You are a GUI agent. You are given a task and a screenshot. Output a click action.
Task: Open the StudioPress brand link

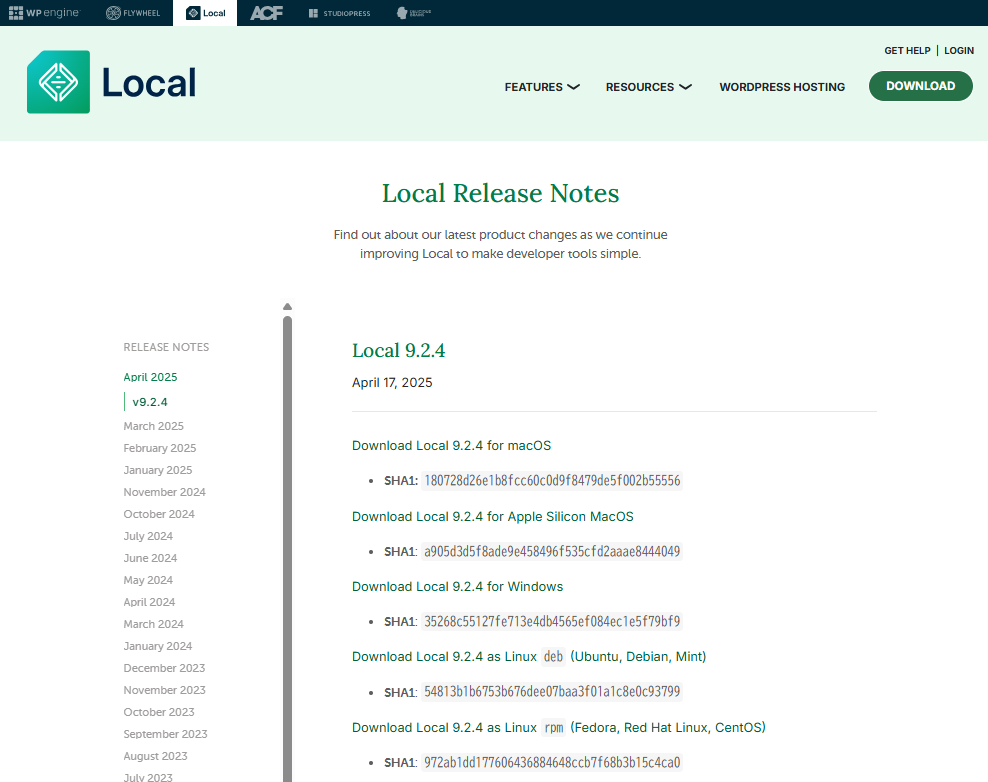(x=340, y=13)
